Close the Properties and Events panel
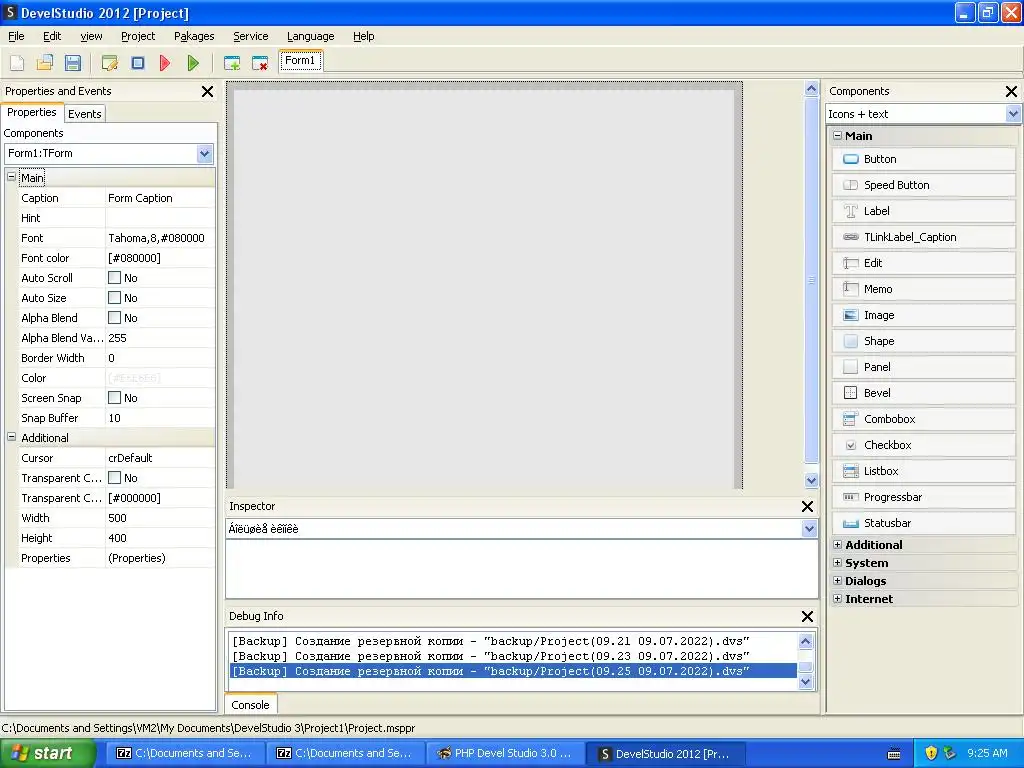Screen dimensions: 1024x768 tap(207, 91)
